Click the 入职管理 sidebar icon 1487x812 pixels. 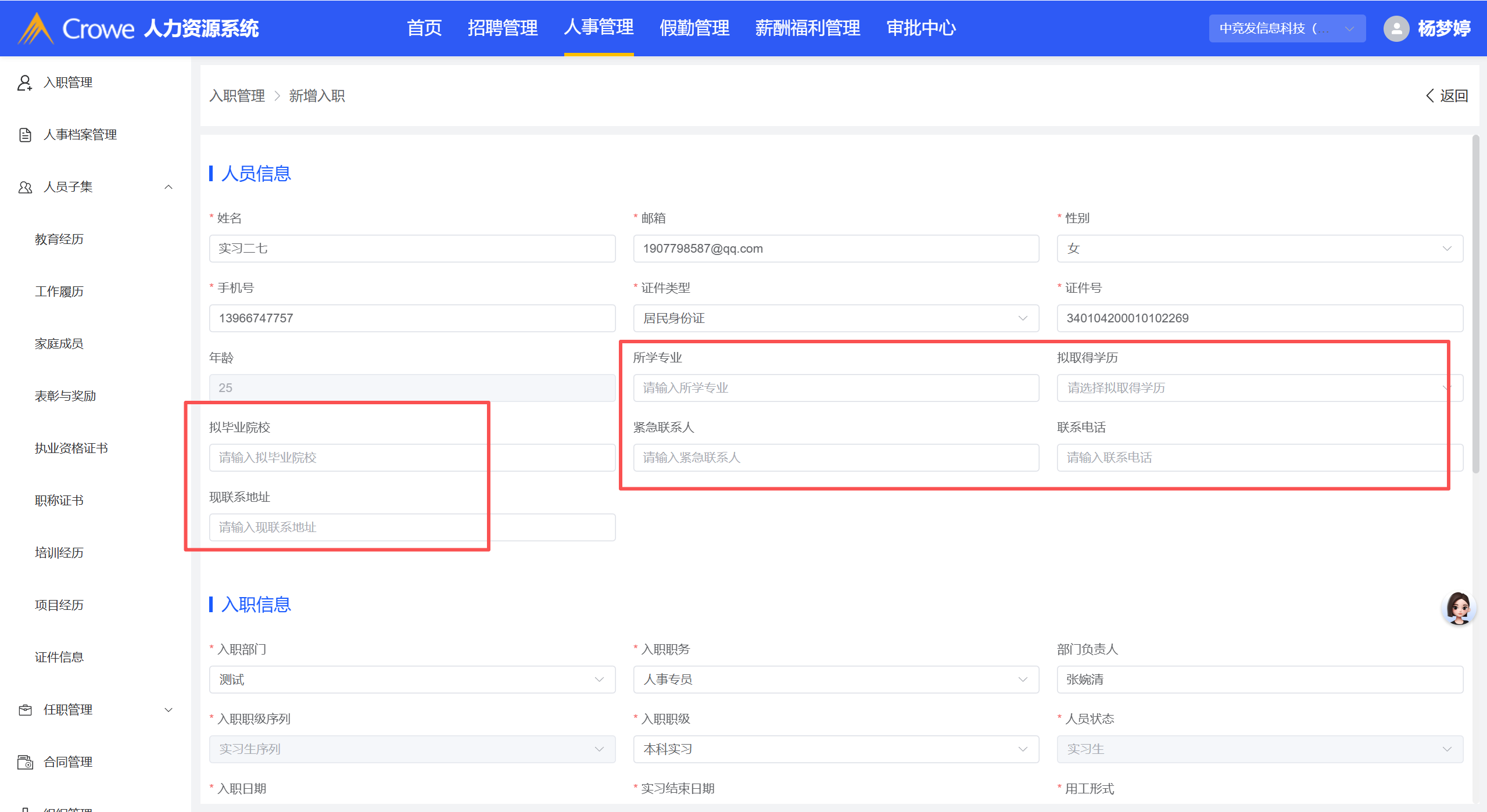[24, 82]
